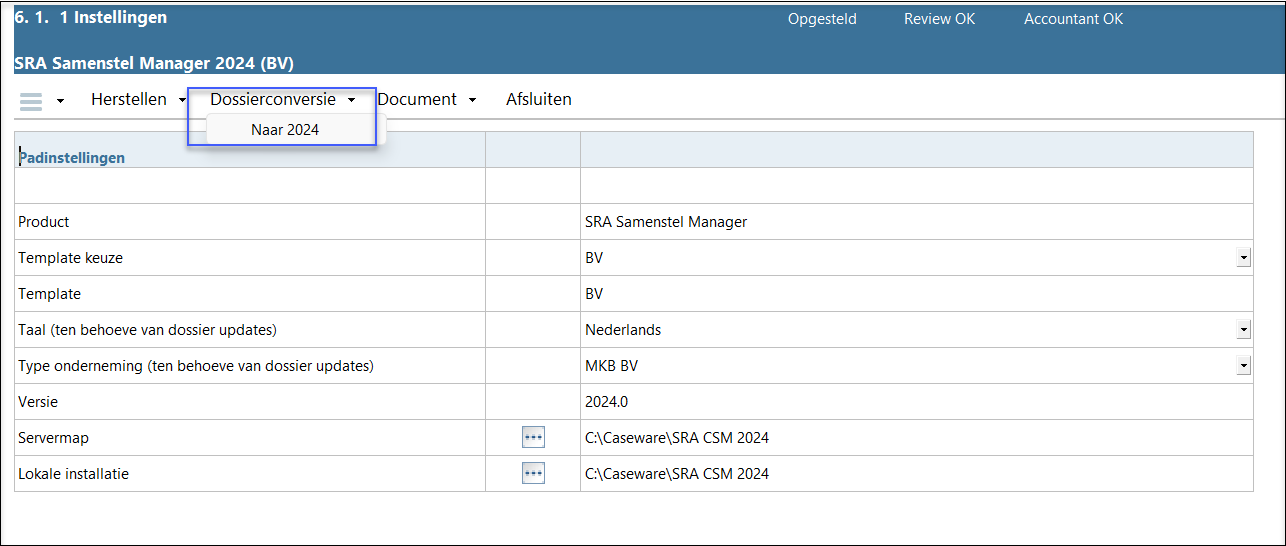Click the Taal (ten behoeve van dossier updates) label
This screenshot has width=1286, height=546.
coord(147,330)
